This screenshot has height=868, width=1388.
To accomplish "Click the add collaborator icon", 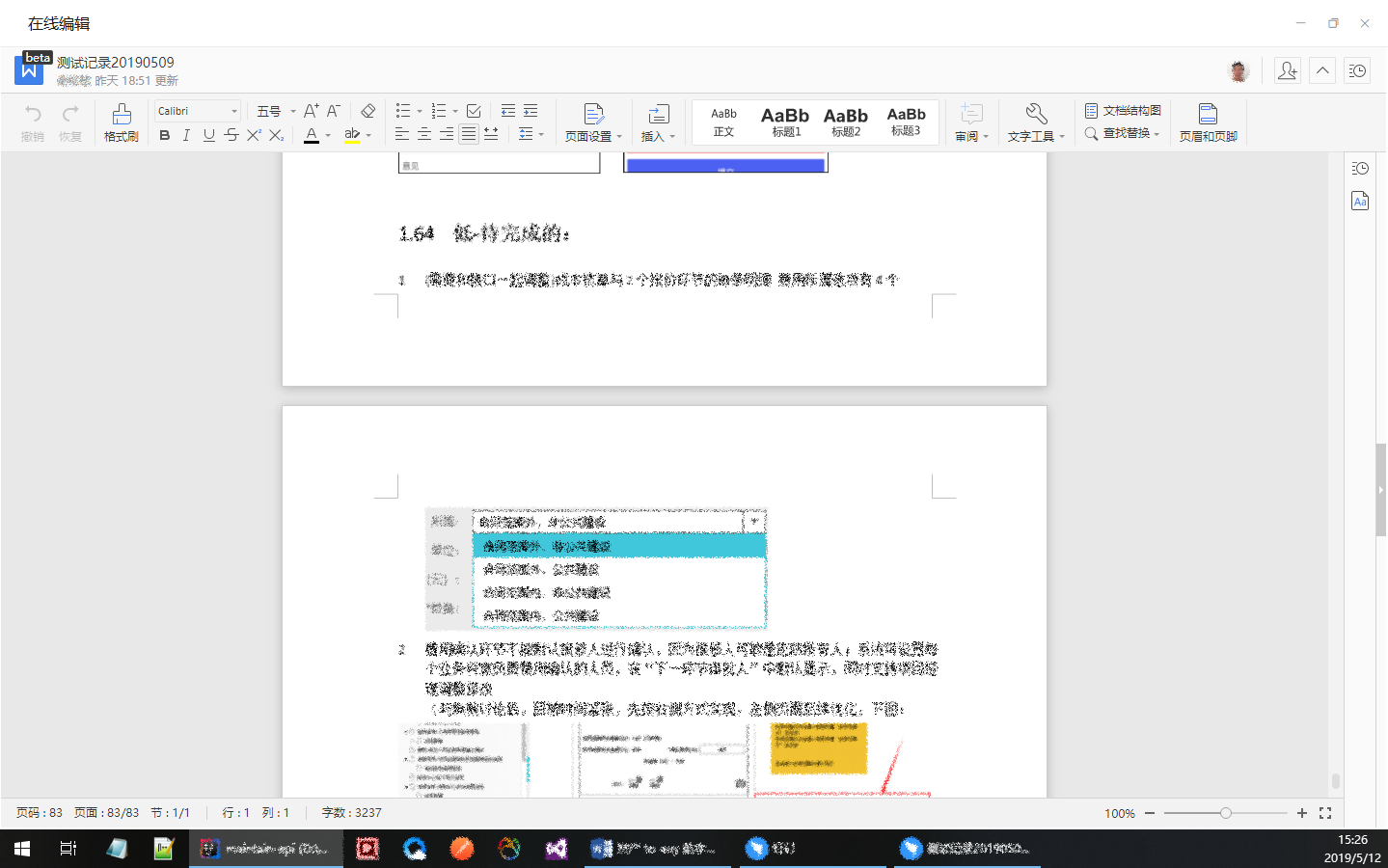I will pyautogui.click(x=1287, y=70).
